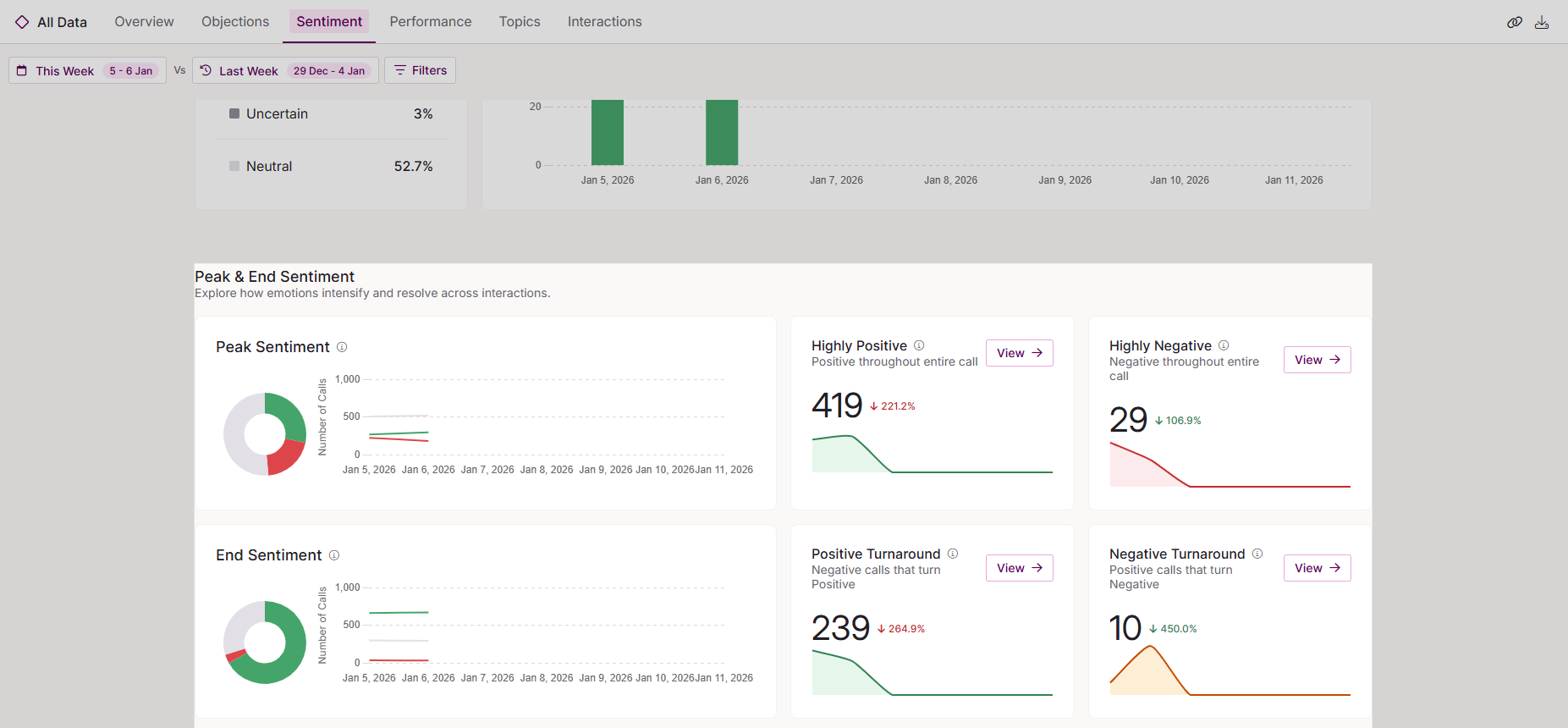1568x728 pixels.
Task: Click the Negative Turnaround info icon
Action: [1257, 554]
